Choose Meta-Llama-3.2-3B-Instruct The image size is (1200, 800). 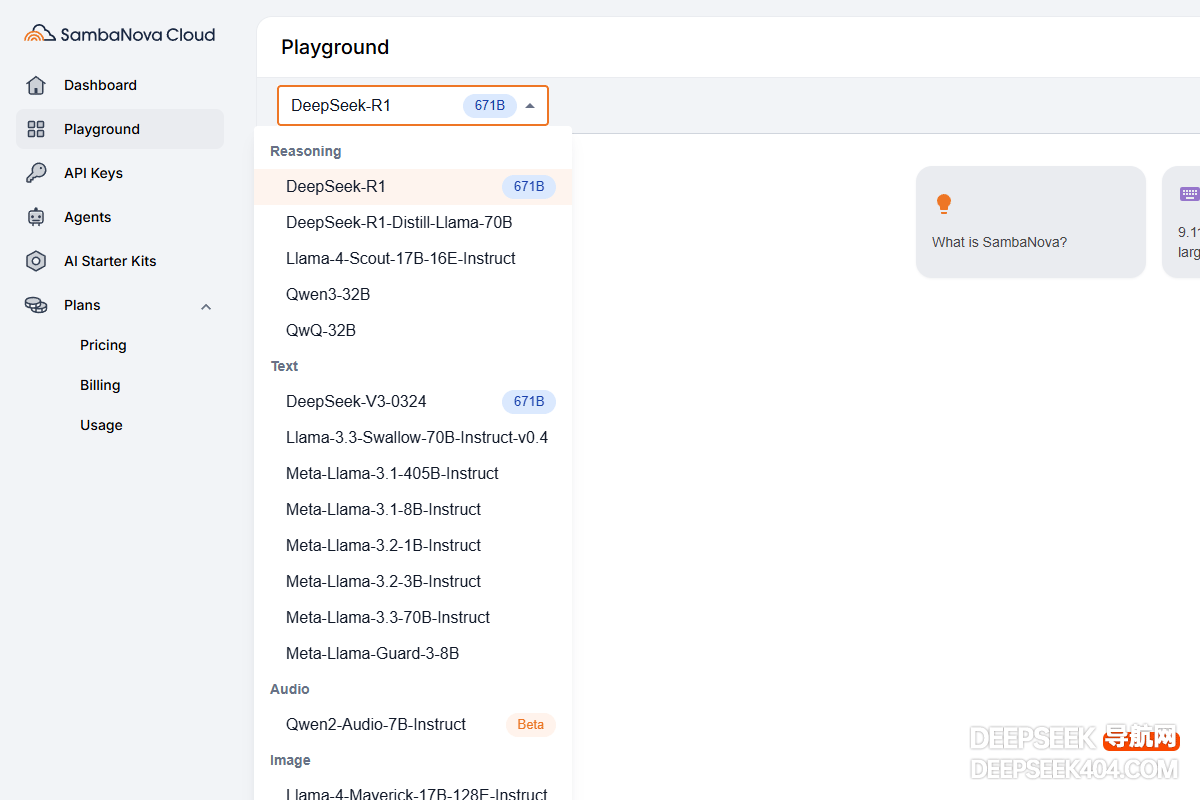coord(413,581)
